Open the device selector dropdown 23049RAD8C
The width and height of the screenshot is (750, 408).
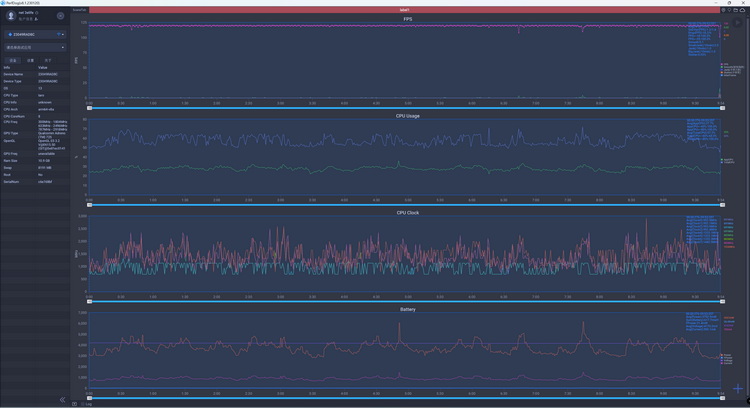point(35,34)
